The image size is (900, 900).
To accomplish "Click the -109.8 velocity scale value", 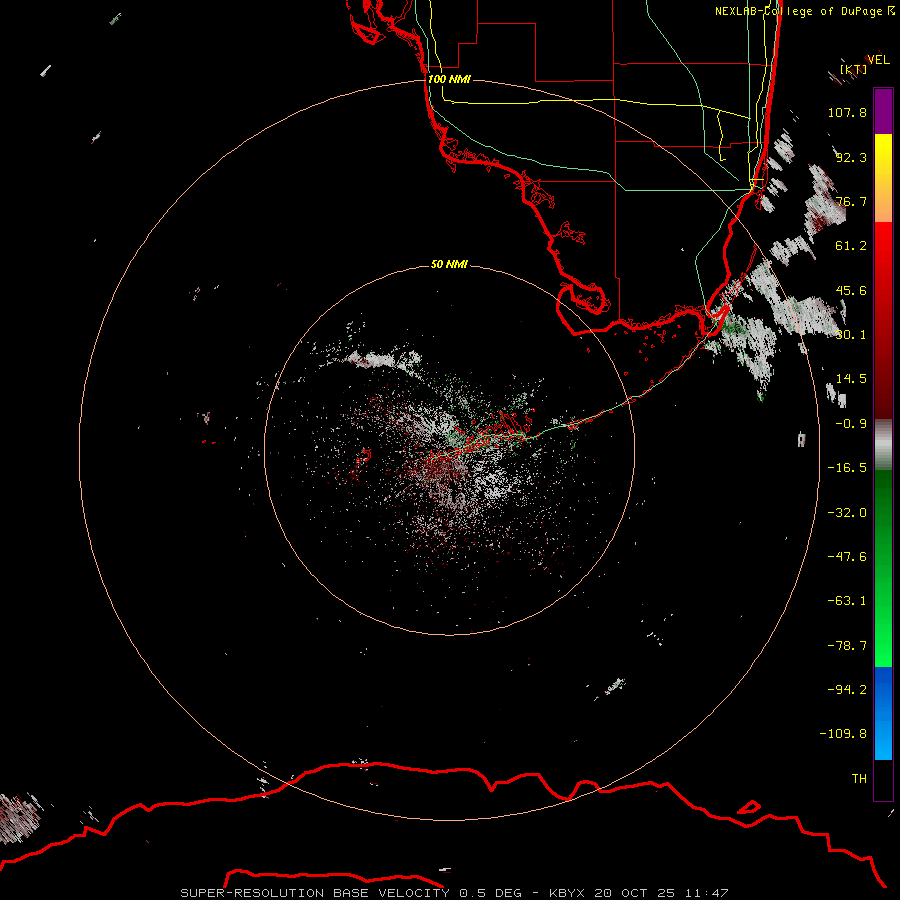I will (843, 734).
